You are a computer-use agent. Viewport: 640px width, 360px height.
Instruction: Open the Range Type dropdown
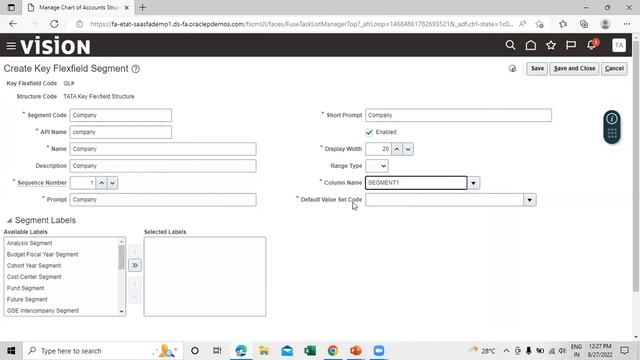pos(377,166)
